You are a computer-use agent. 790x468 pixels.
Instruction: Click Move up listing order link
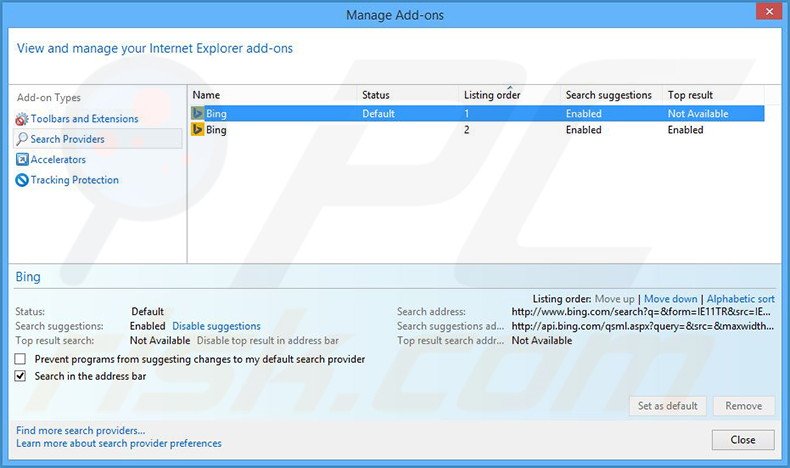click(x=615, y=299)
